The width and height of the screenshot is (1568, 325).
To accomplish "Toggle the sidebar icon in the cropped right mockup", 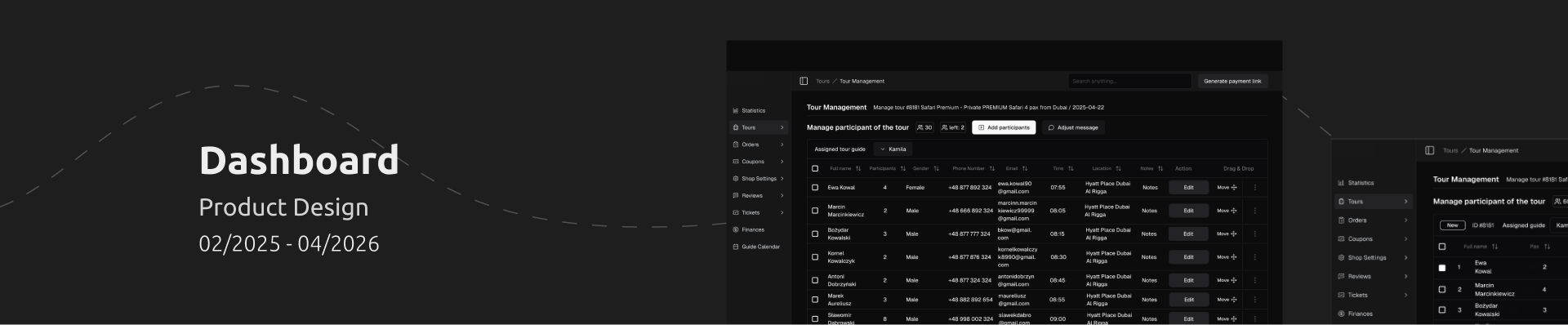I will click(1429, 150).
